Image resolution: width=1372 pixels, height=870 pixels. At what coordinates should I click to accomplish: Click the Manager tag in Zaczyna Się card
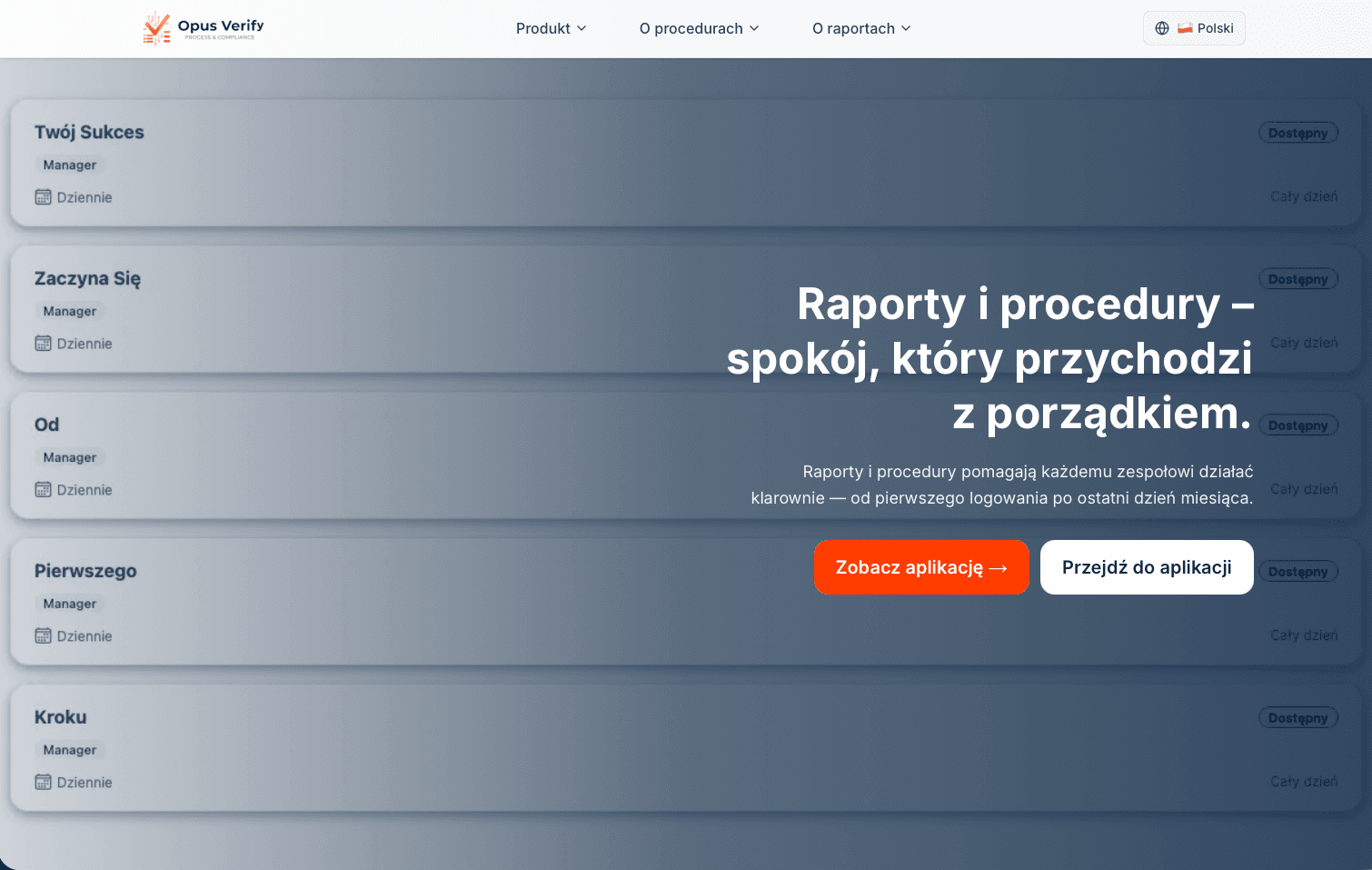coord(70,312)
